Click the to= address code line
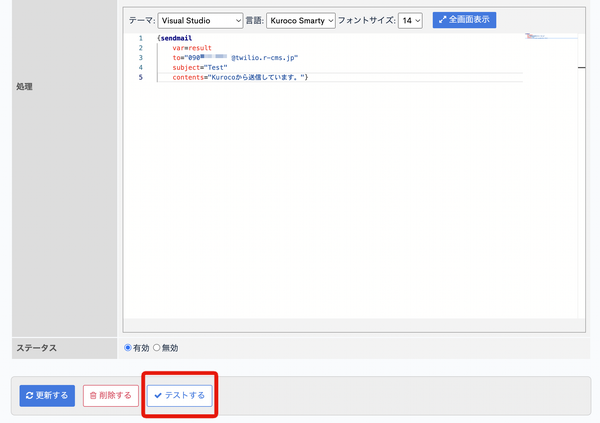Viewport: 600px width, 423px height. tap(235, 58)
